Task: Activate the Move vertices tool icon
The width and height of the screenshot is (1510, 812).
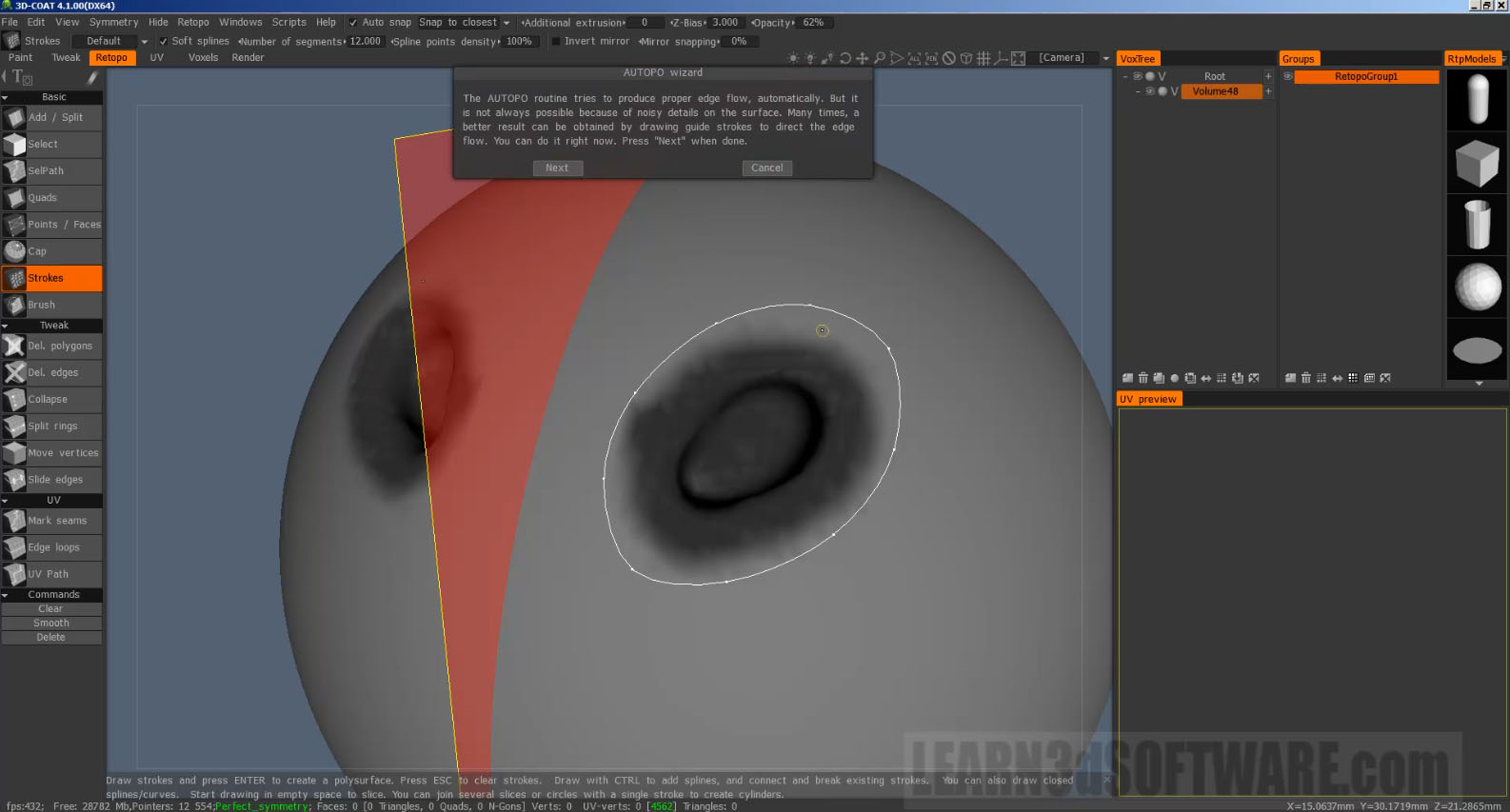Action: pyautogui.click(x=14, y=452)
